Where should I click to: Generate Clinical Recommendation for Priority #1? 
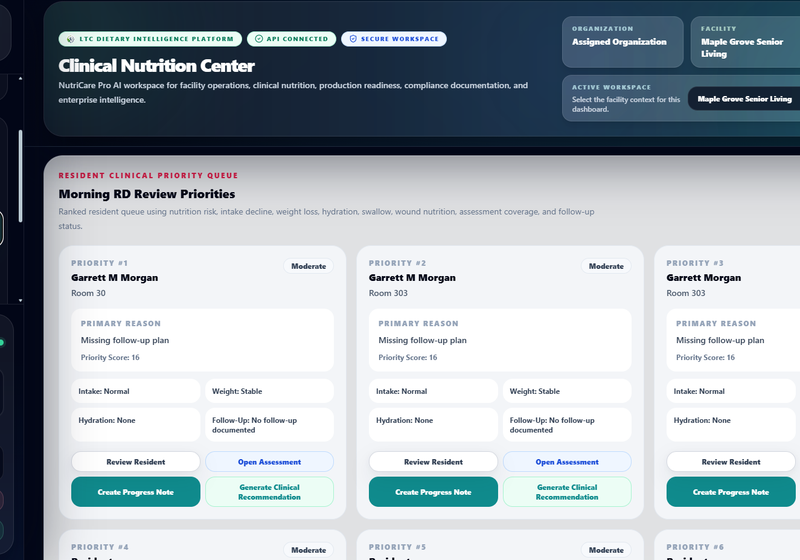(269, 492)
